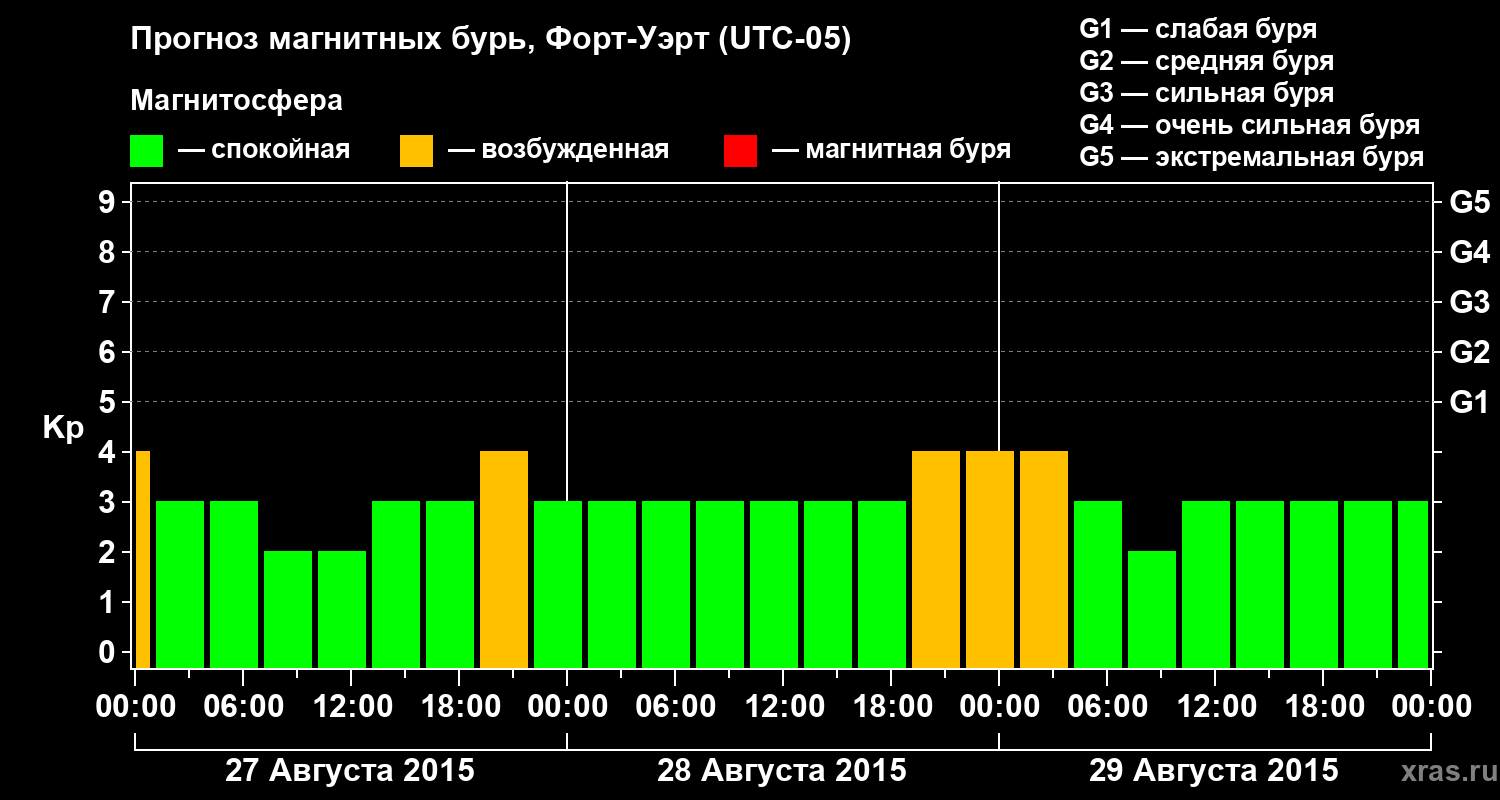The height and width of the screenshot is (800, 1500).
Task: Click the orange Kp 4 bar on 27 August evening
Action: coord(504,559)
